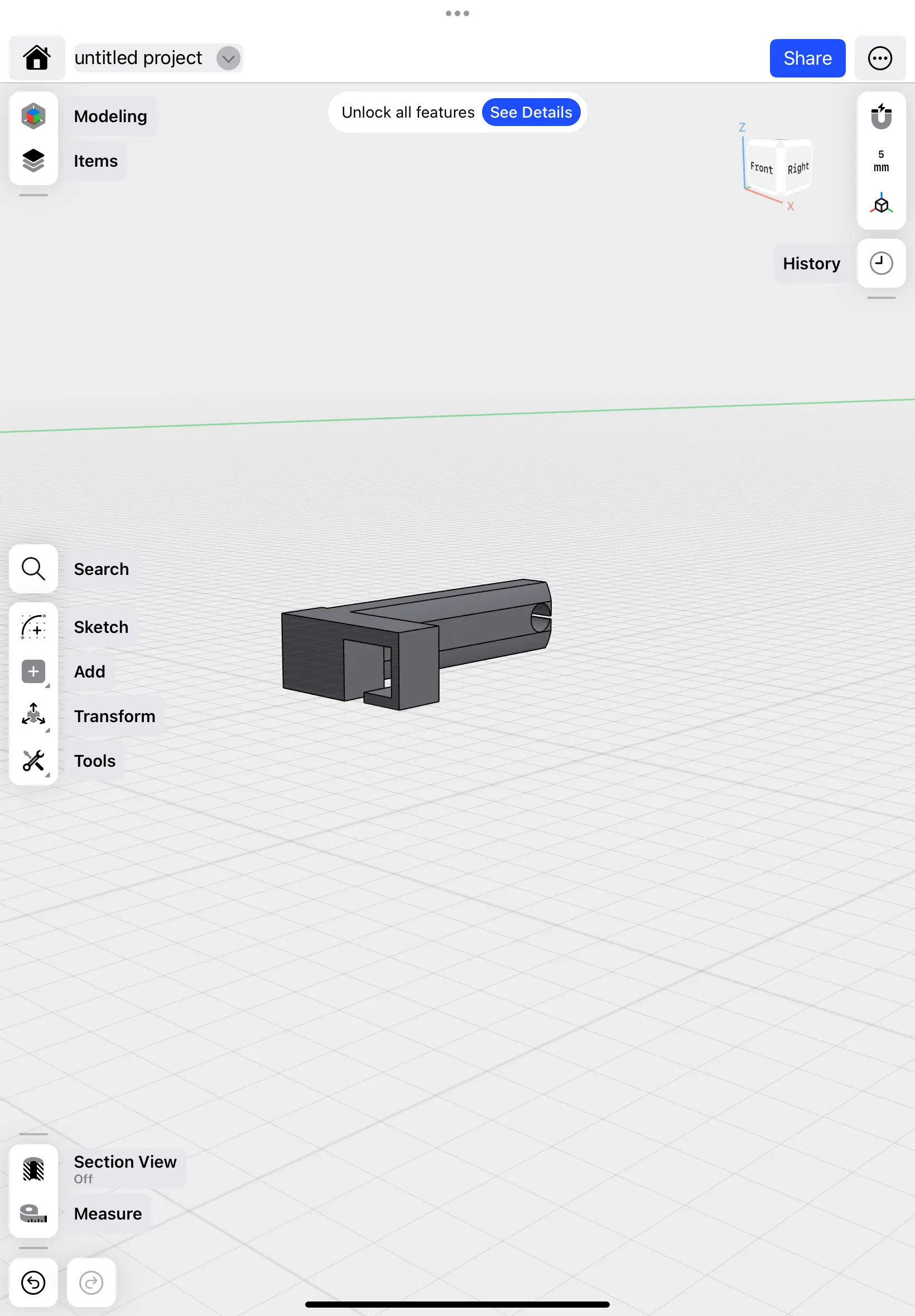
Task: Click Front face of orientation cube
Action: pos(762,169)
